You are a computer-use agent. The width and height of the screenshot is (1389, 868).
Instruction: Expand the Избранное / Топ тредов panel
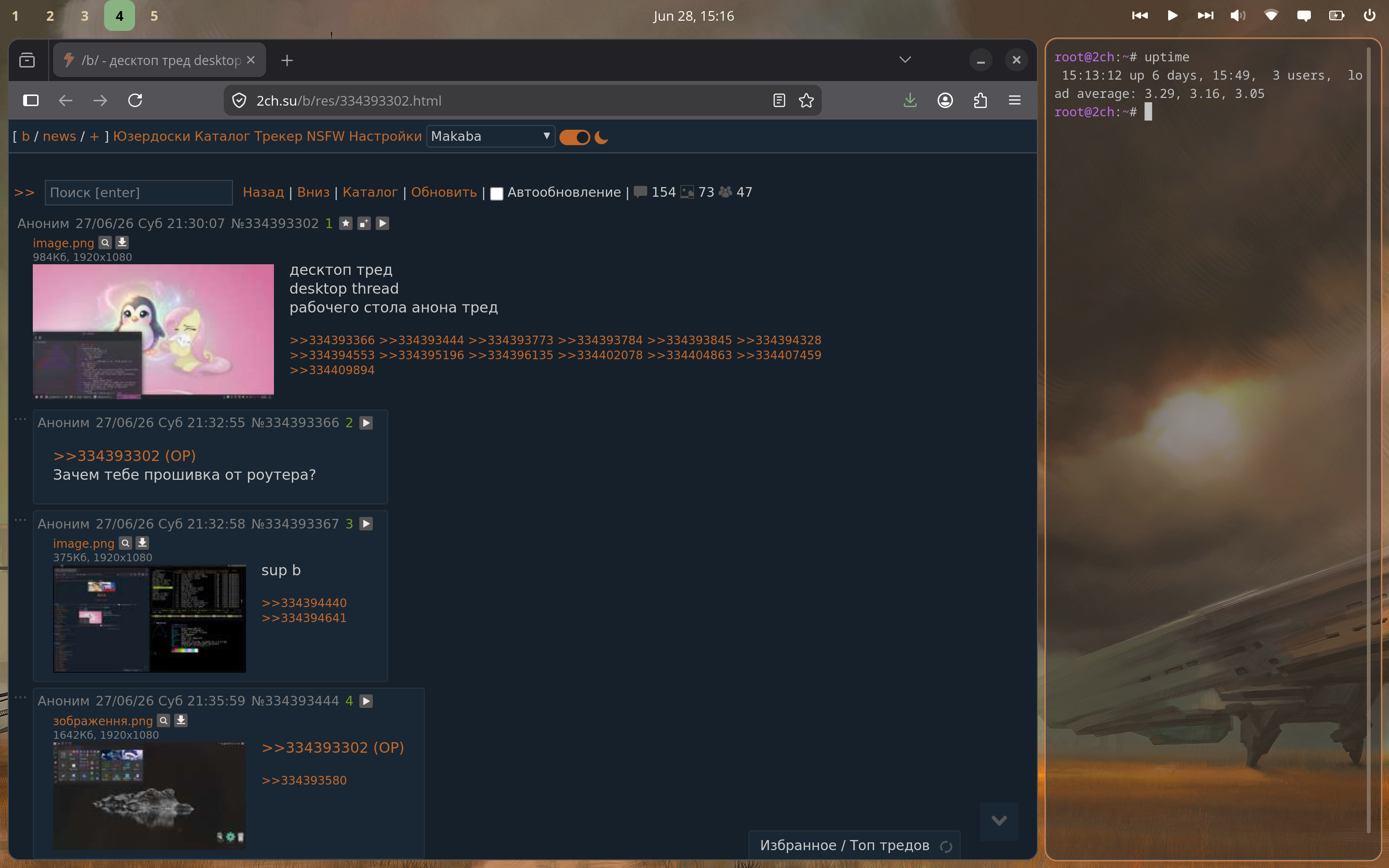click(x=844, y=845)
